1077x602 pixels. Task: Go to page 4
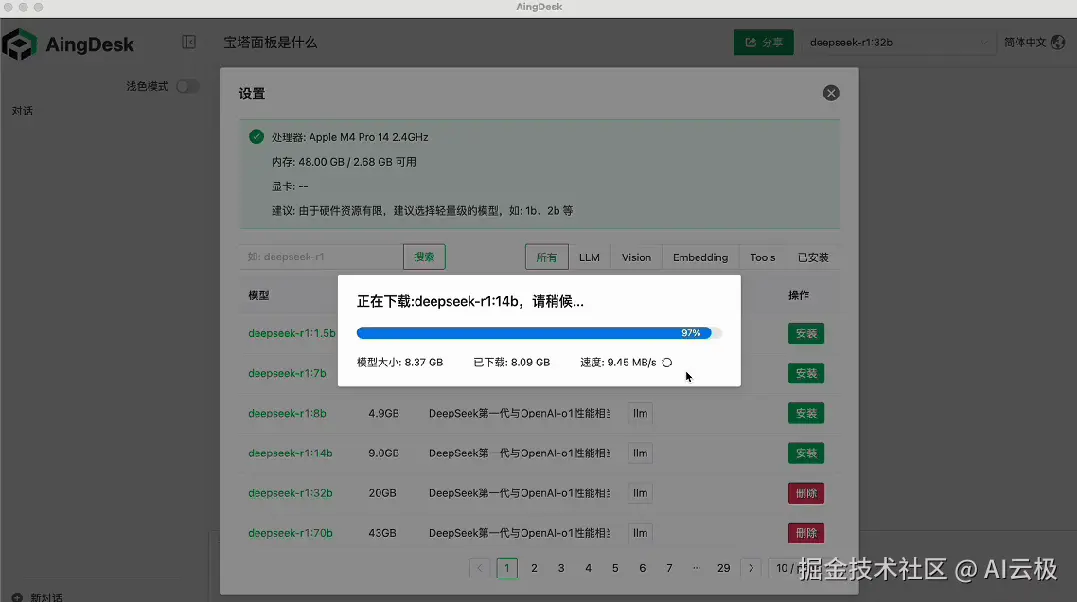(x=588, y=568)
